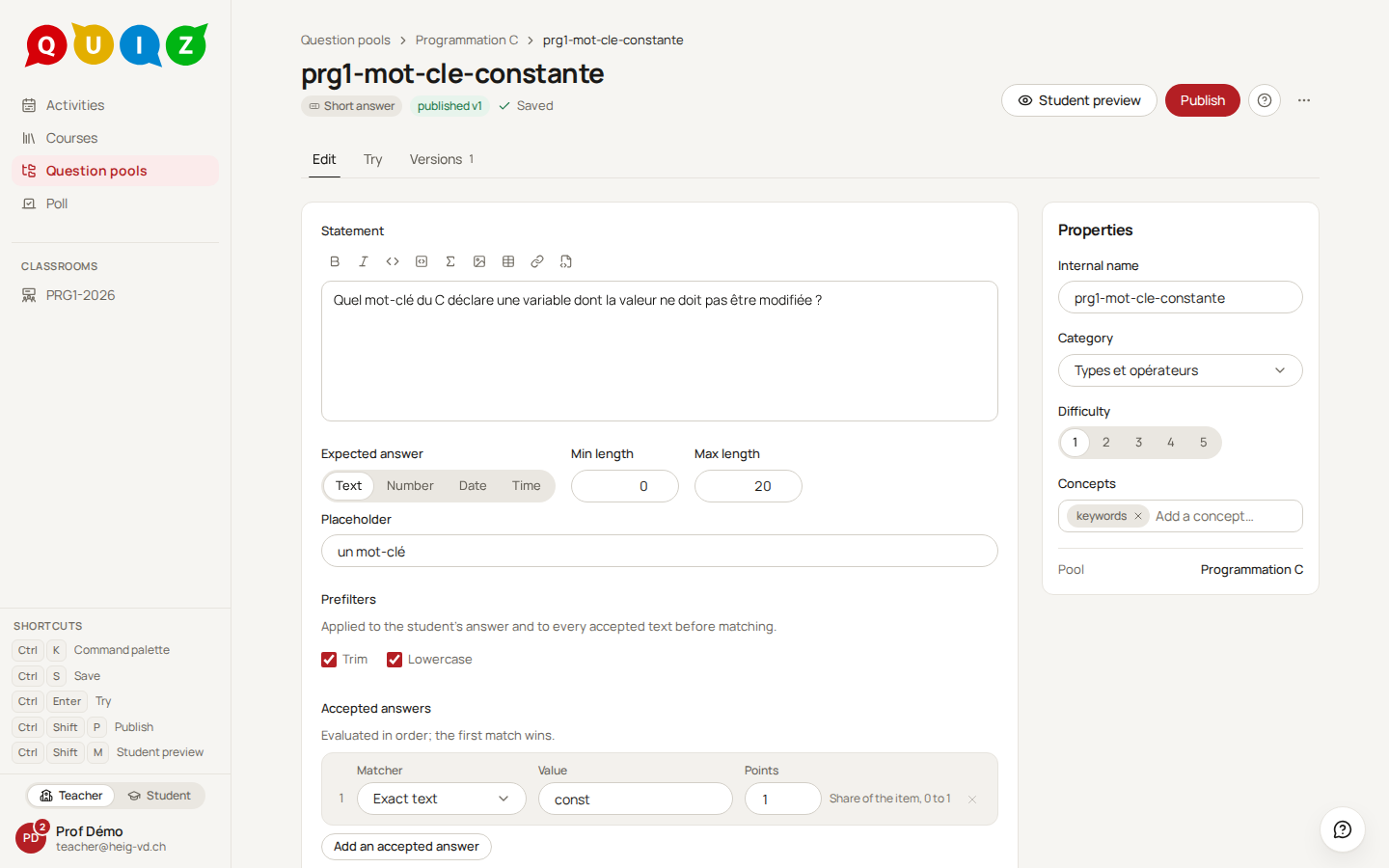Viewport: 1389px width, 868px height.
Task: Open Courses in the sidebar
Action: 115,138
